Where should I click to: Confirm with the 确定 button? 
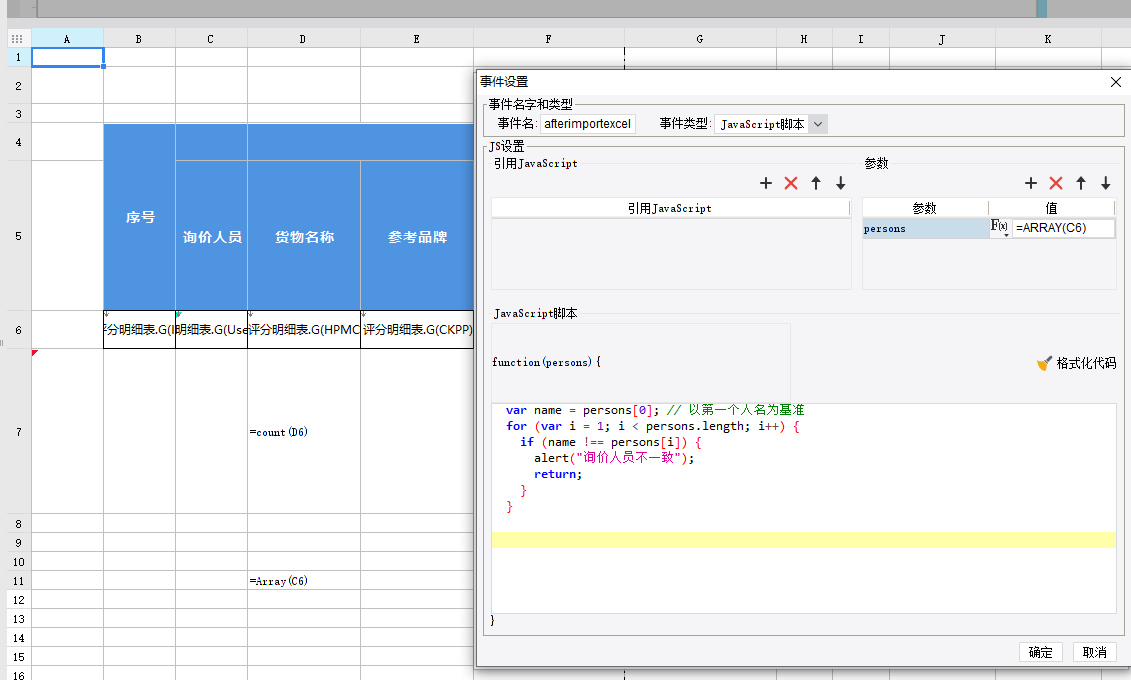click(1040, 652)
